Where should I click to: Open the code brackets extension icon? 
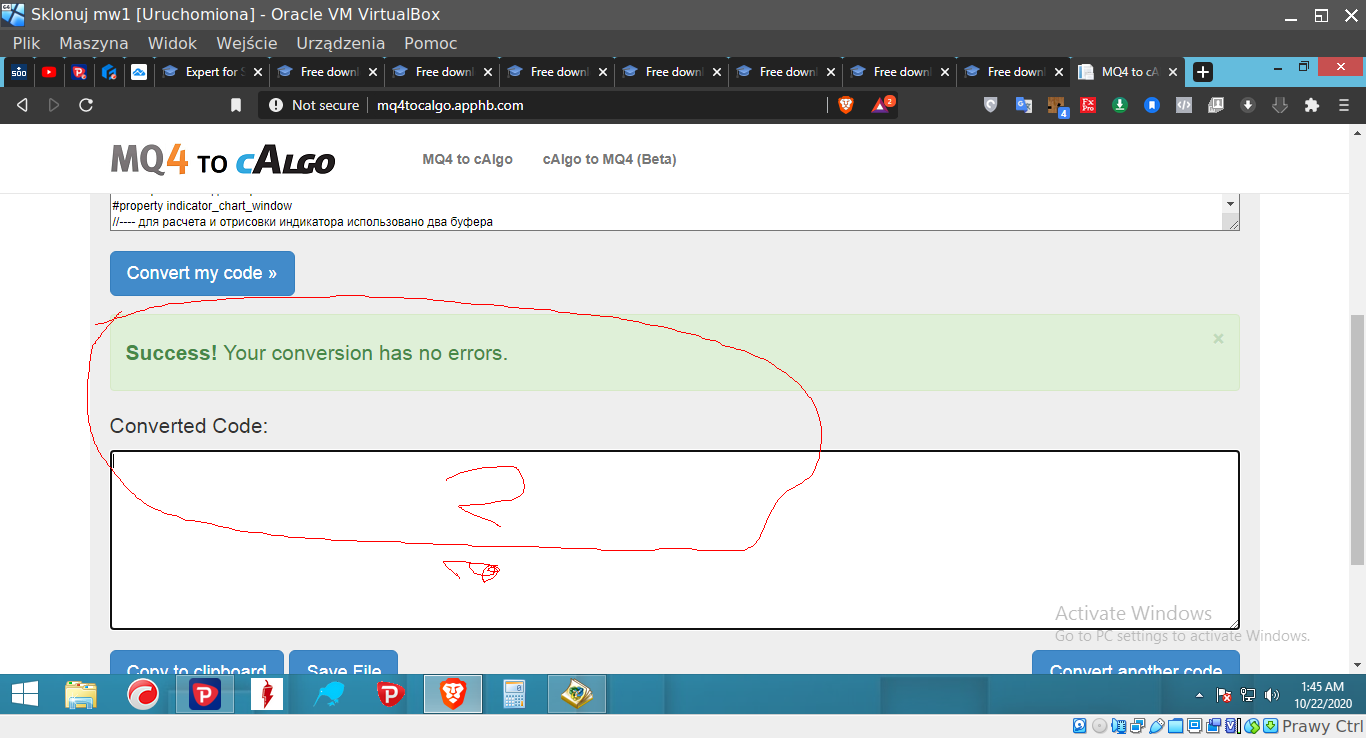click(1184, 105)
